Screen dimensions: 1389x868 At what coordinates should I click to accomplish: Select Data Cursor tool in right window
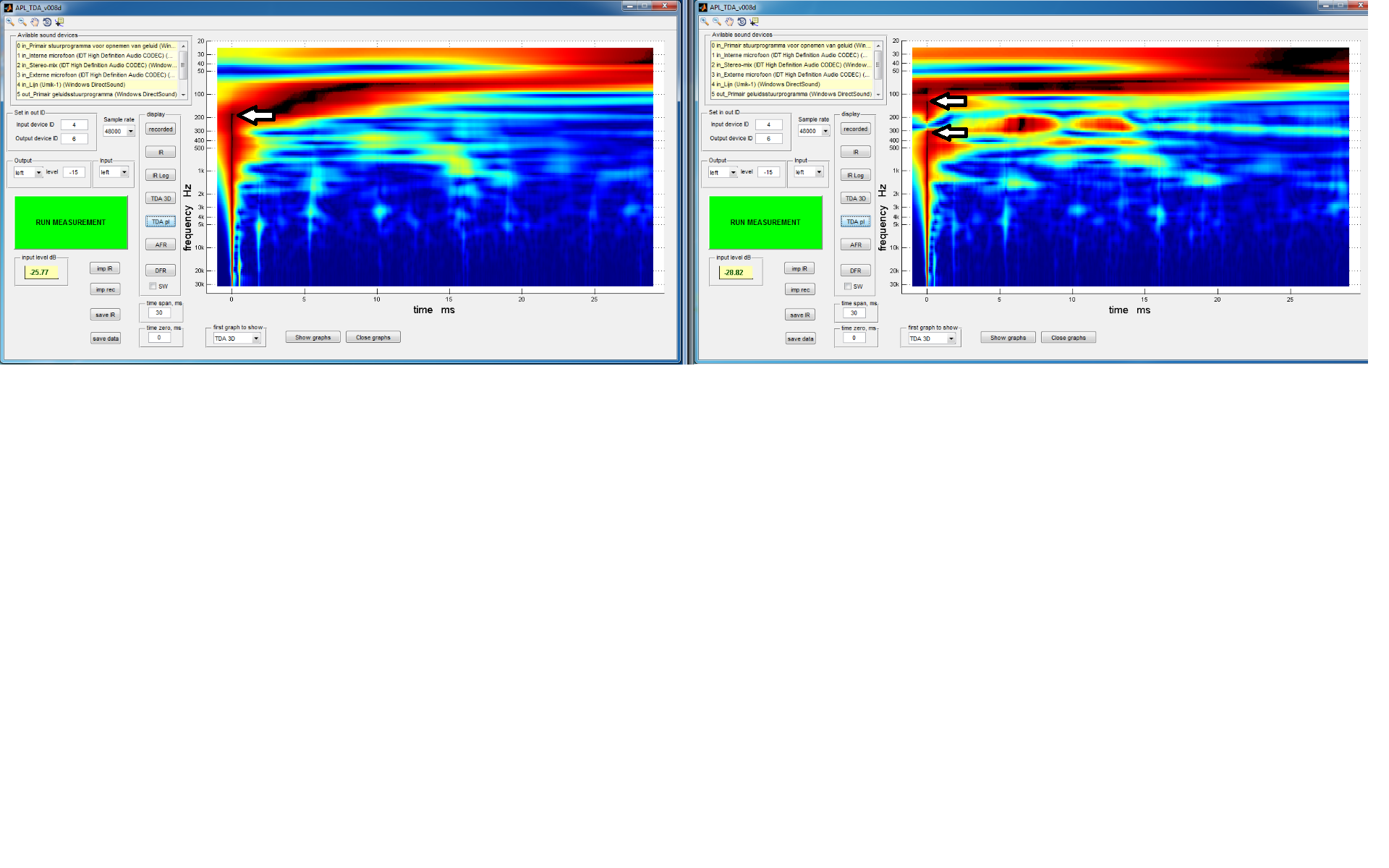pyautogui.click(x=754, y=22)
